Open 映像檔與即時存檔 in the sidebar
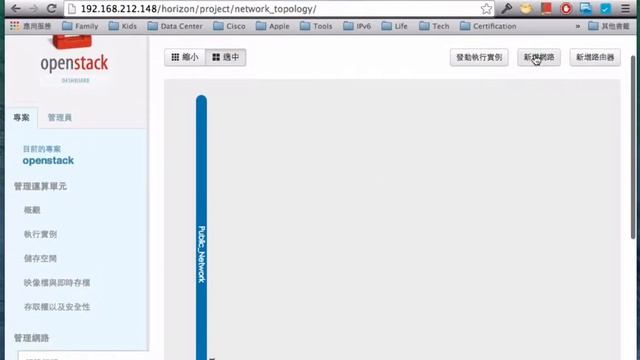This screenshot has height=360, width=640. coord(57,282)
